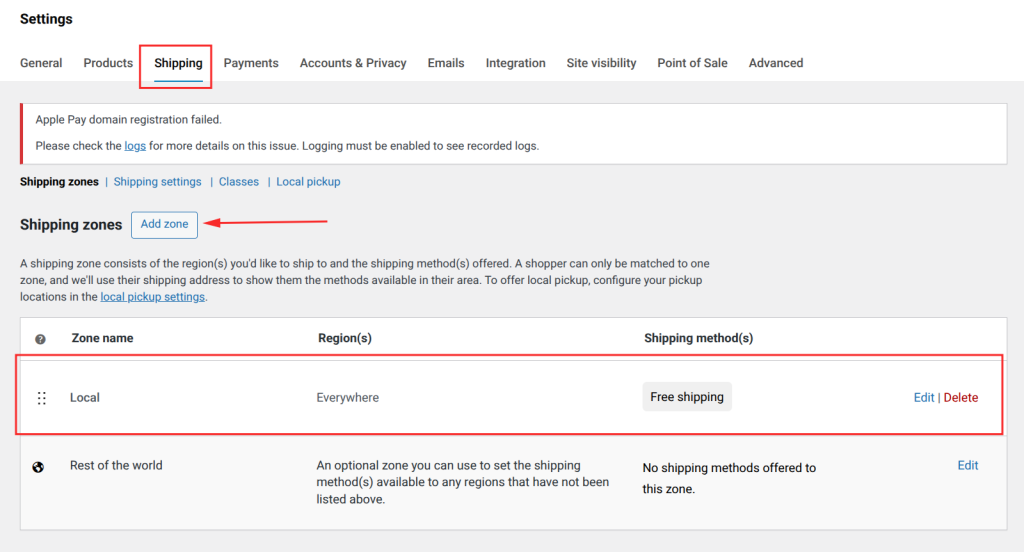
Task: Edit the Rest of the world zone
Action: [968, 466]
